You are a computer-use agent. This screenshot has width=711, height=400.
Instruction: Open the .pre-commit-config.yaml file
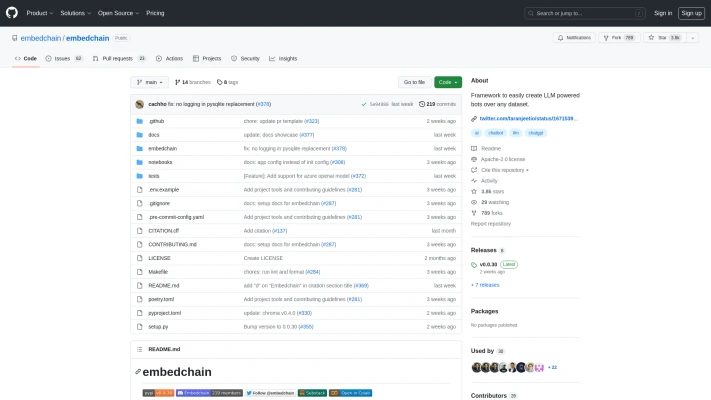click(x=176, y=217)
